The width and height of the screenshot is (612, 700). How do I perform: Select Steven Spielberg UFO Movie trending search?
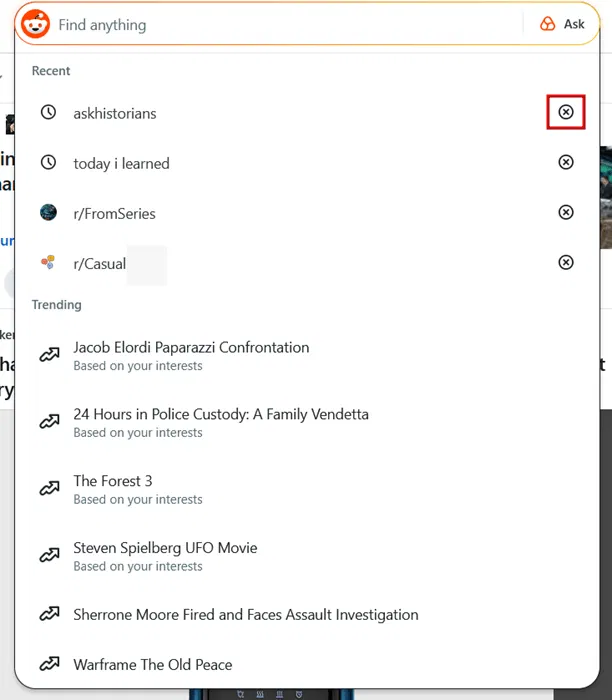(x=165, y=548)
